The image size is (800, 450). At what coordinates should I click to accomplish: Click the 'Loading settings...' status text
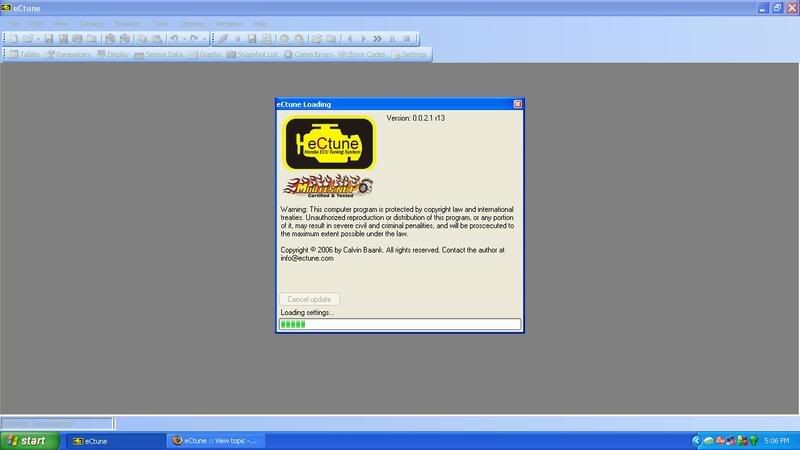tap(307, 312)
